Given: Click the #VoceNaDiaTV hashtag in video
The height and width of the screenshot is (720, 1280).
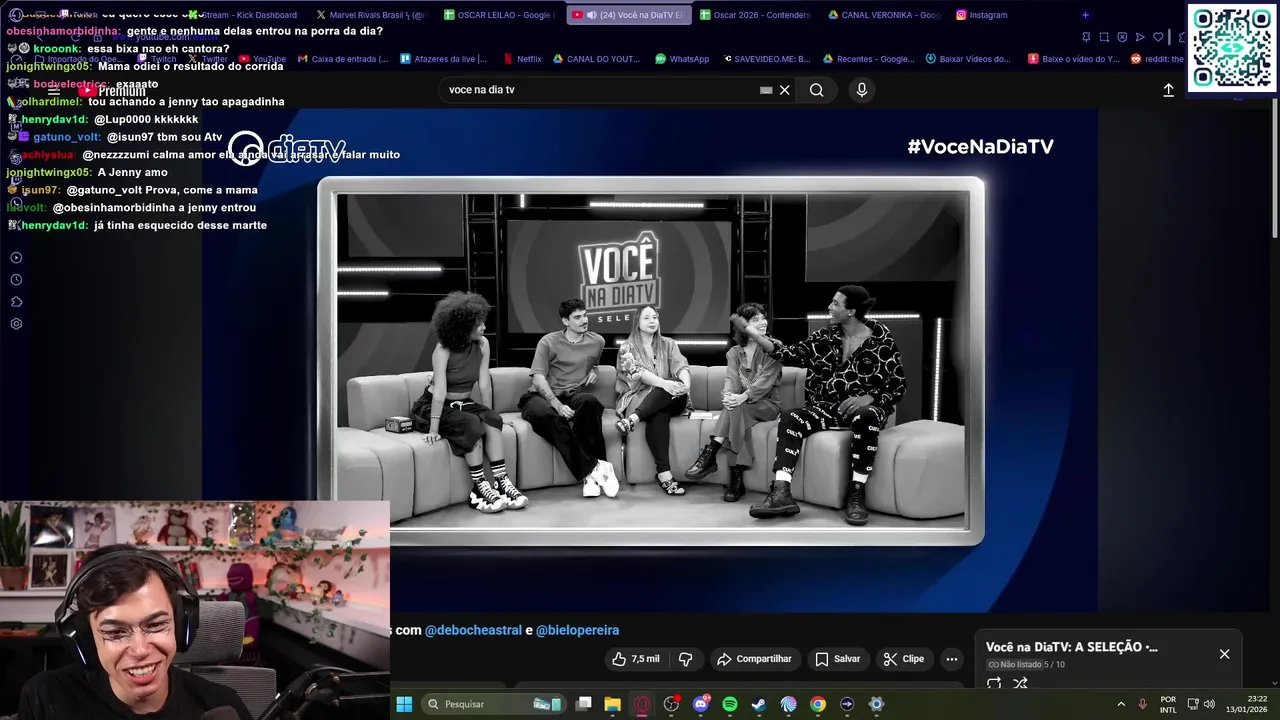Looking at the screenshot, I should 980,147.
